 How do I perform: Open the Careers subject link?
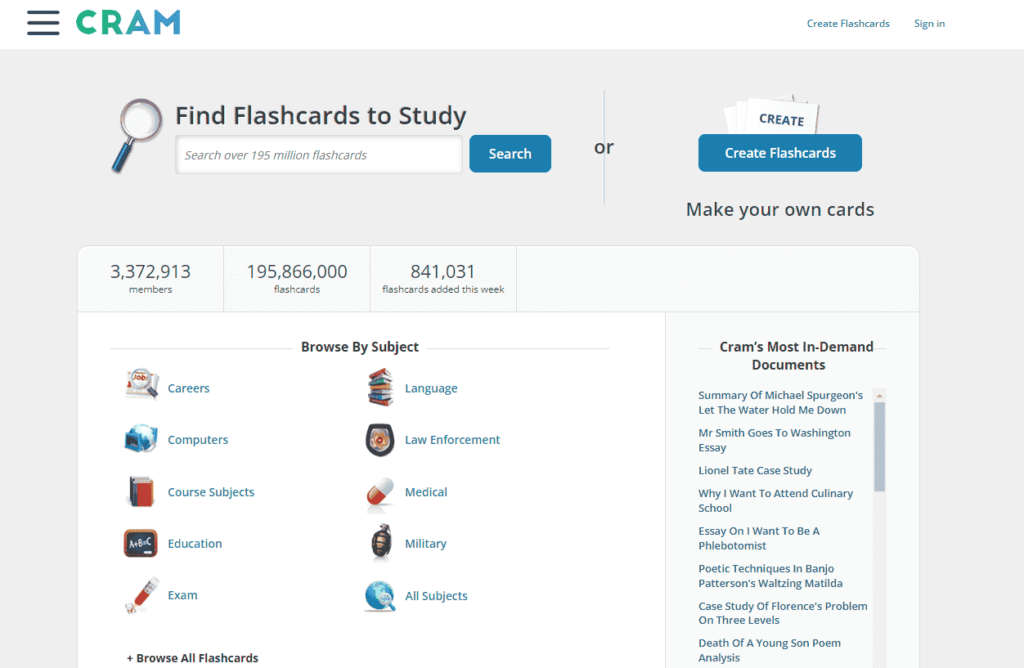coord(189,388)
